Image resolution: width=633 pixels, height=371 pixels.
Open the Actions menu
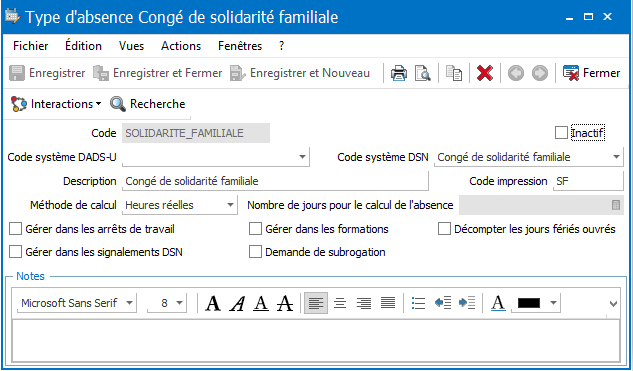click(181, 46)
